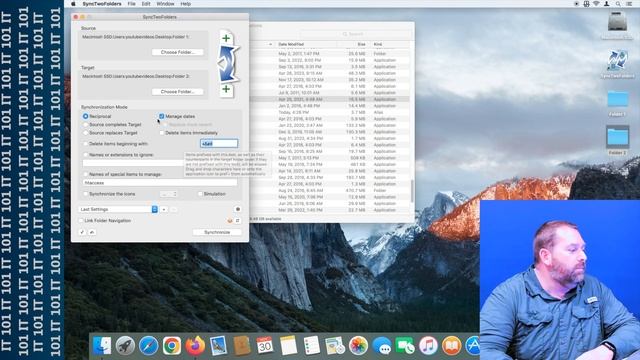Click the special items field containing .htaccess

click(x=160, y=183)
